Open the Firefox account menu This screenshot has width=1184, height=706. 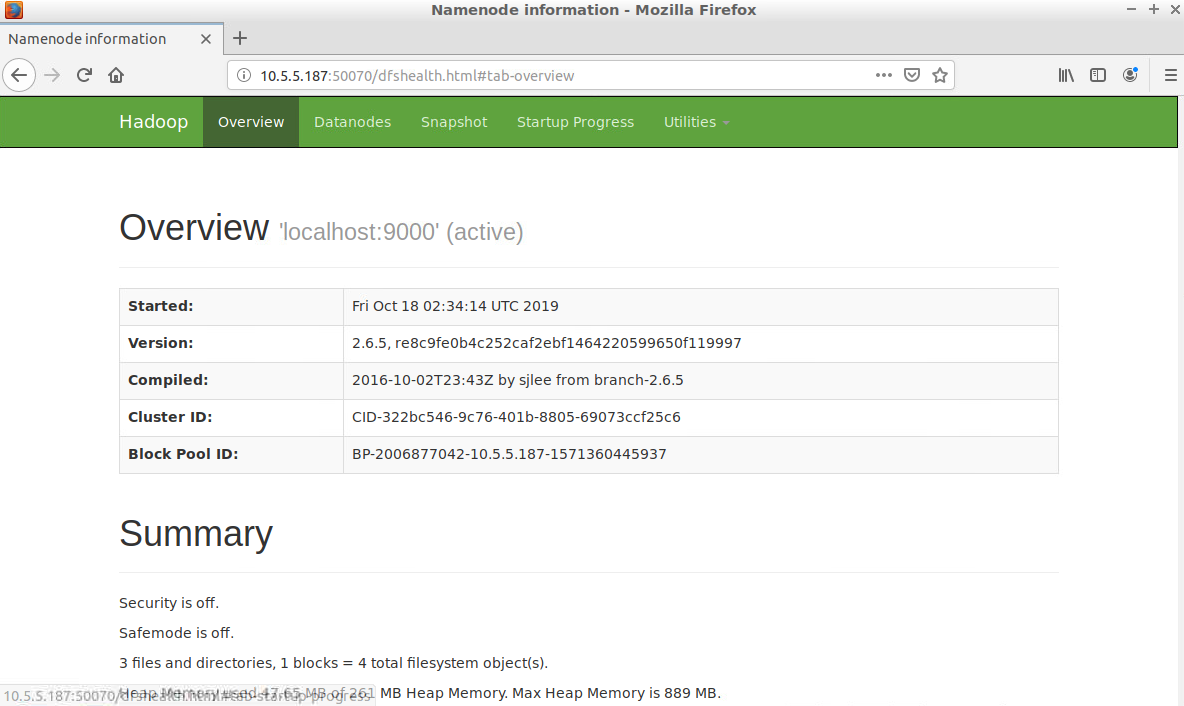click(x=1130, y=76)
